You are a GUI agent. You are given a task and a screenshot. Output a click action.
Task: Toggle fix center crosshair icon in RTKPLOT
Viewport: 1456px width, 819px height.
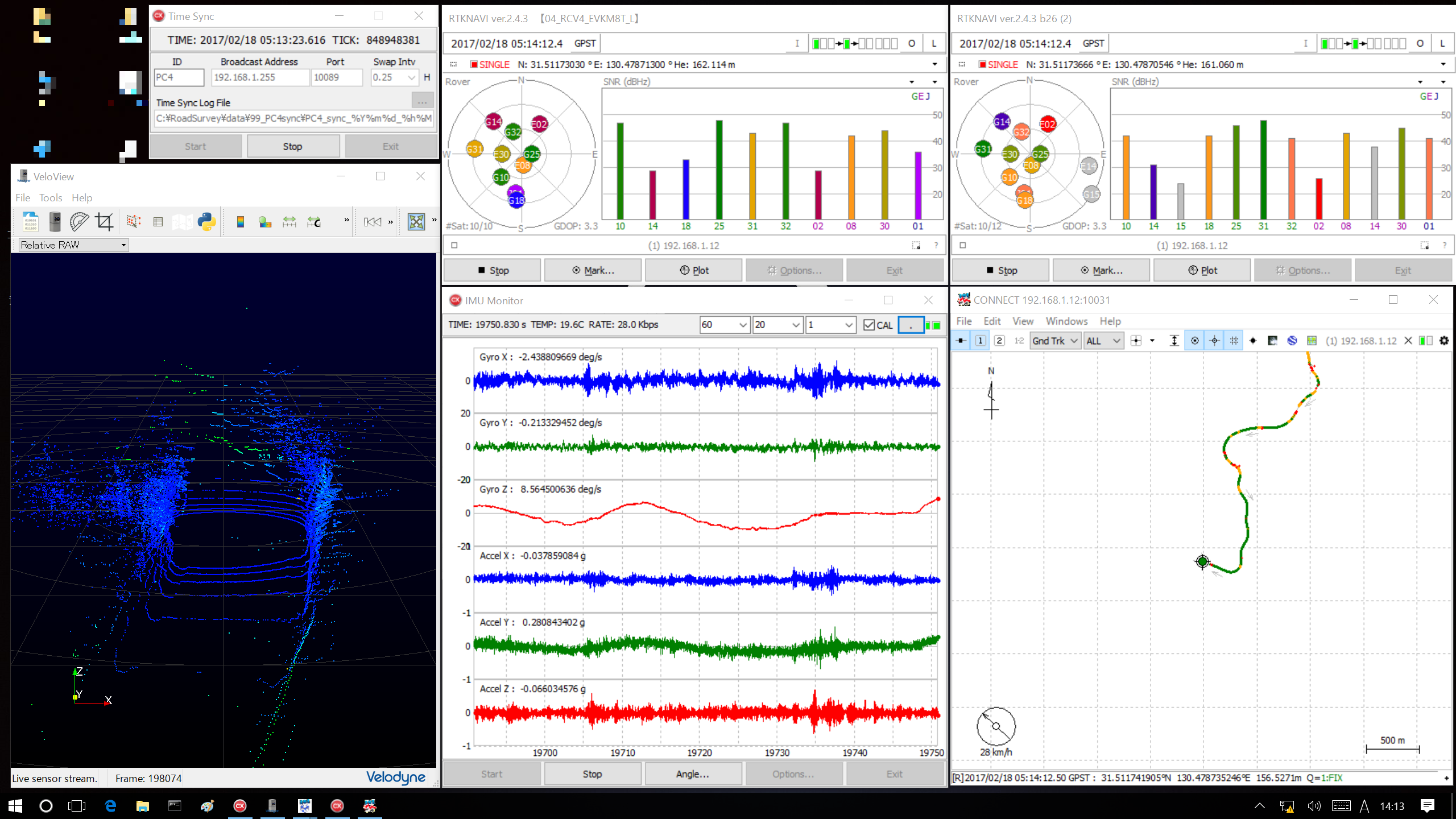coord(1215,341)
